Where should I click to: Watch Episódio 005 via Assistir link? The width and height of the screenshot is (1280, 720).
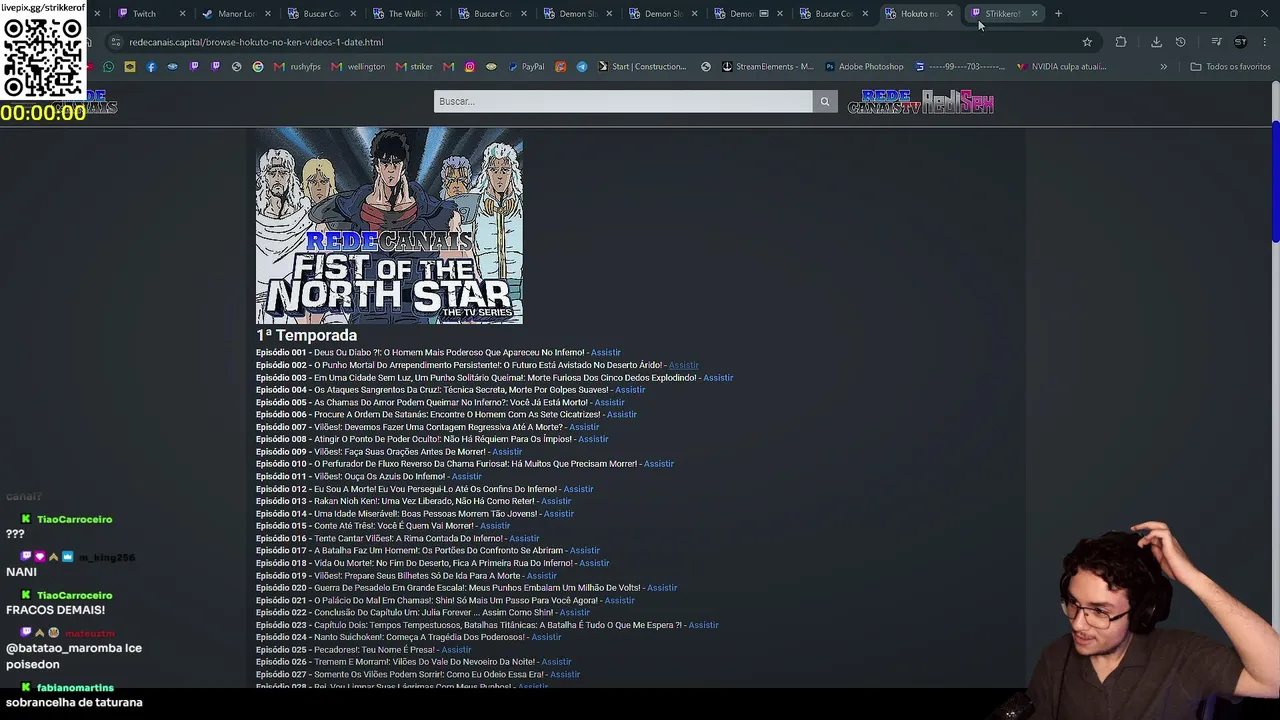[x=609, y=403]
